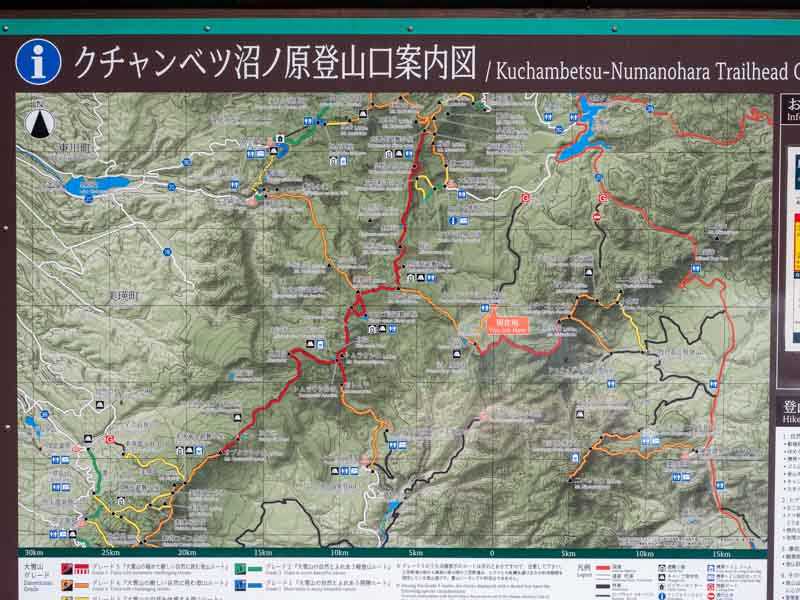Select the north arrow compass icon
800x600 pixels.
point(40,122)
